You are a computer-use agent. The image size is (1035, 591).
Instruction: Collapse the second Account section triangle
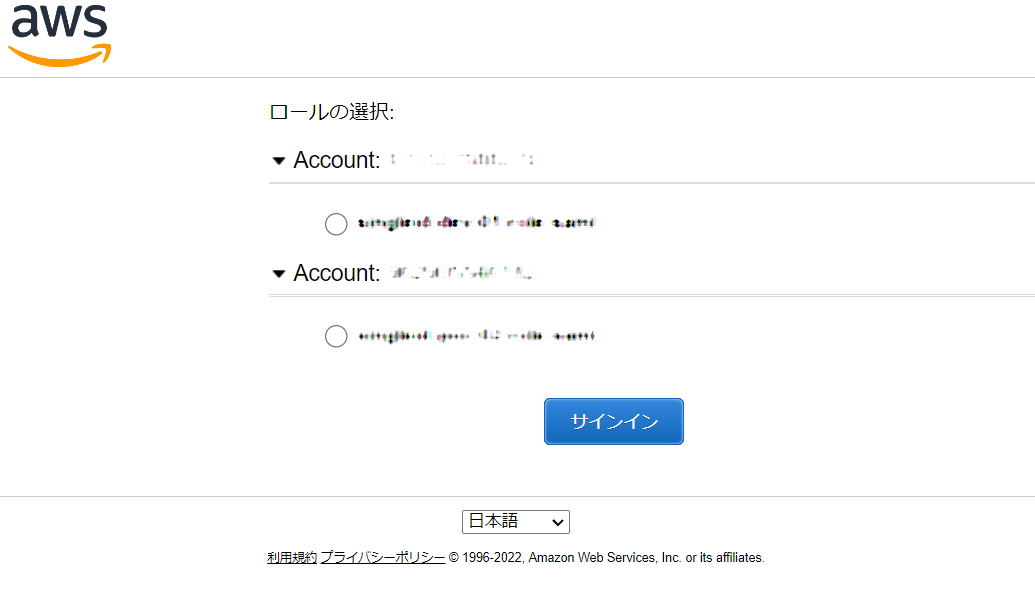[x=279, y=274]
